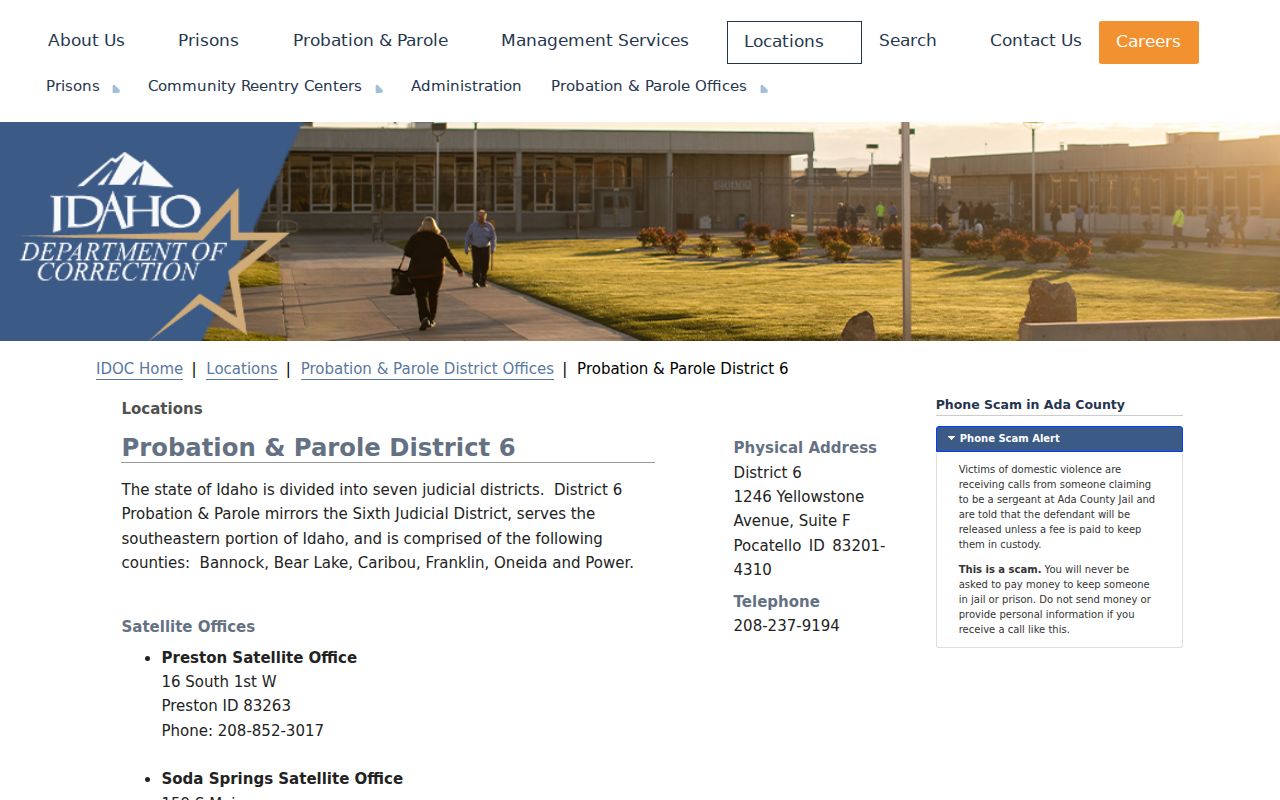
Task: Open the Management Services menu
Action: coord(595,41)
